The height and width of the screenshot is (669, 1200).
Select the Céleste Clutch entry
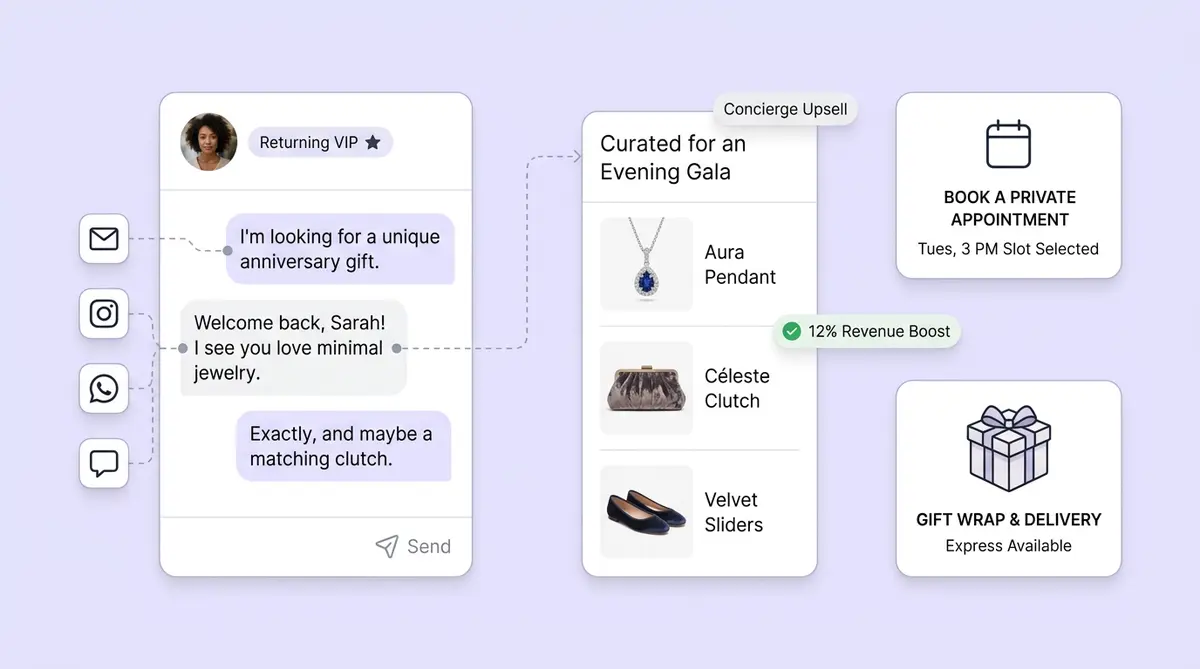(x=700, y=388)
